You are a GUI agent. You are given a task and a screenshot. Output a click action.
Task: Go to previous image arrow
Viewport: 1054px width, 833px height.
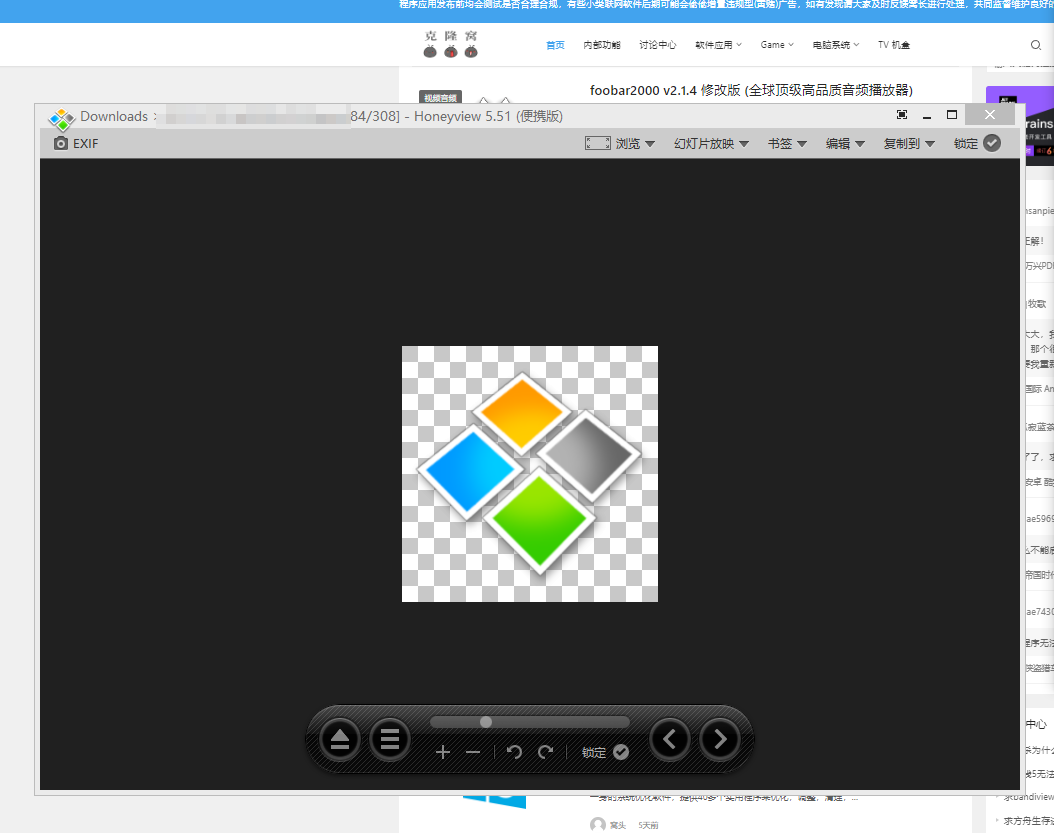click(670, 740)
